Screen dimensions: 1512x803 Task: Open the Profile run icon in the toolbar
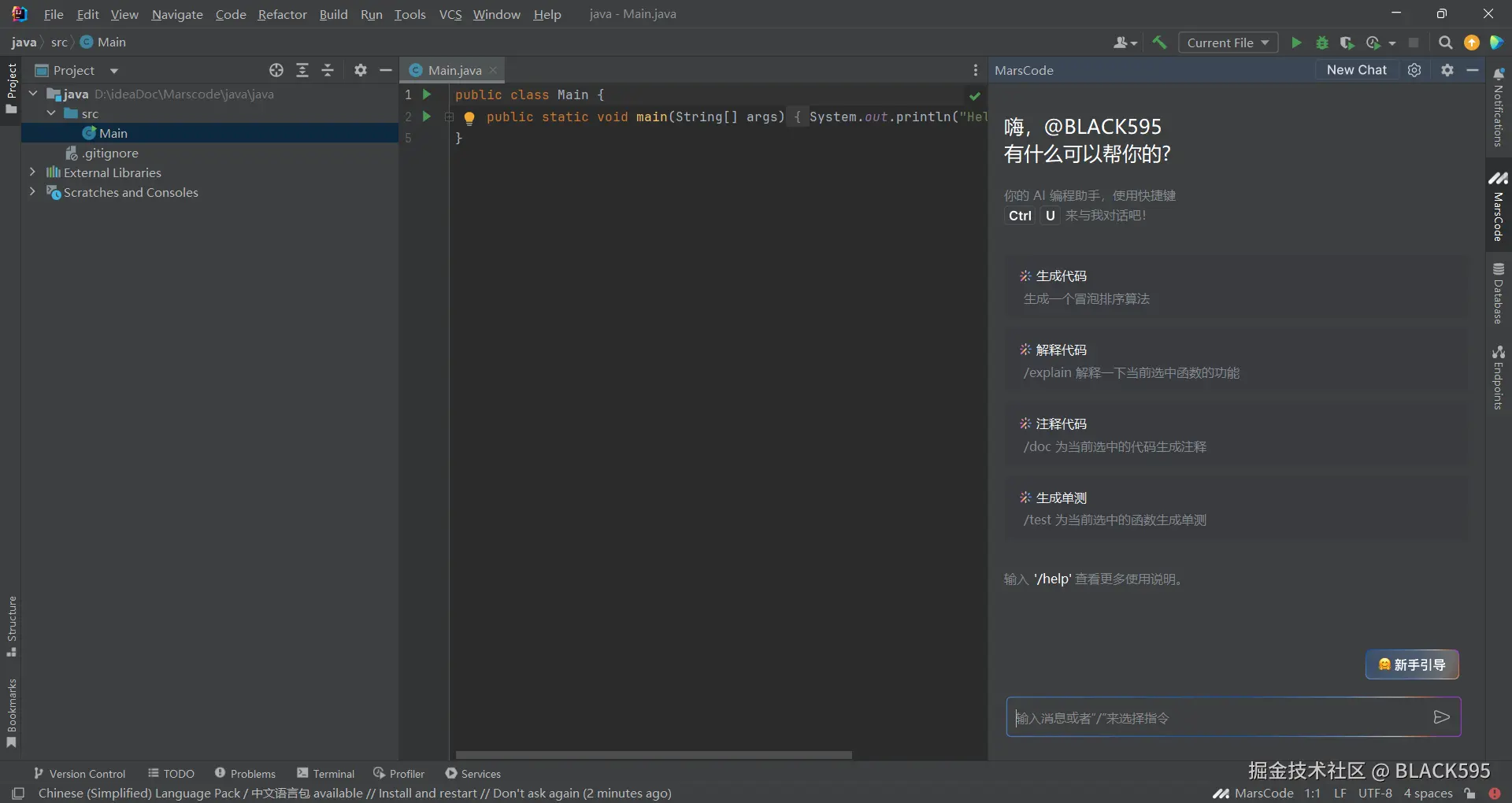pos(1373,43)
